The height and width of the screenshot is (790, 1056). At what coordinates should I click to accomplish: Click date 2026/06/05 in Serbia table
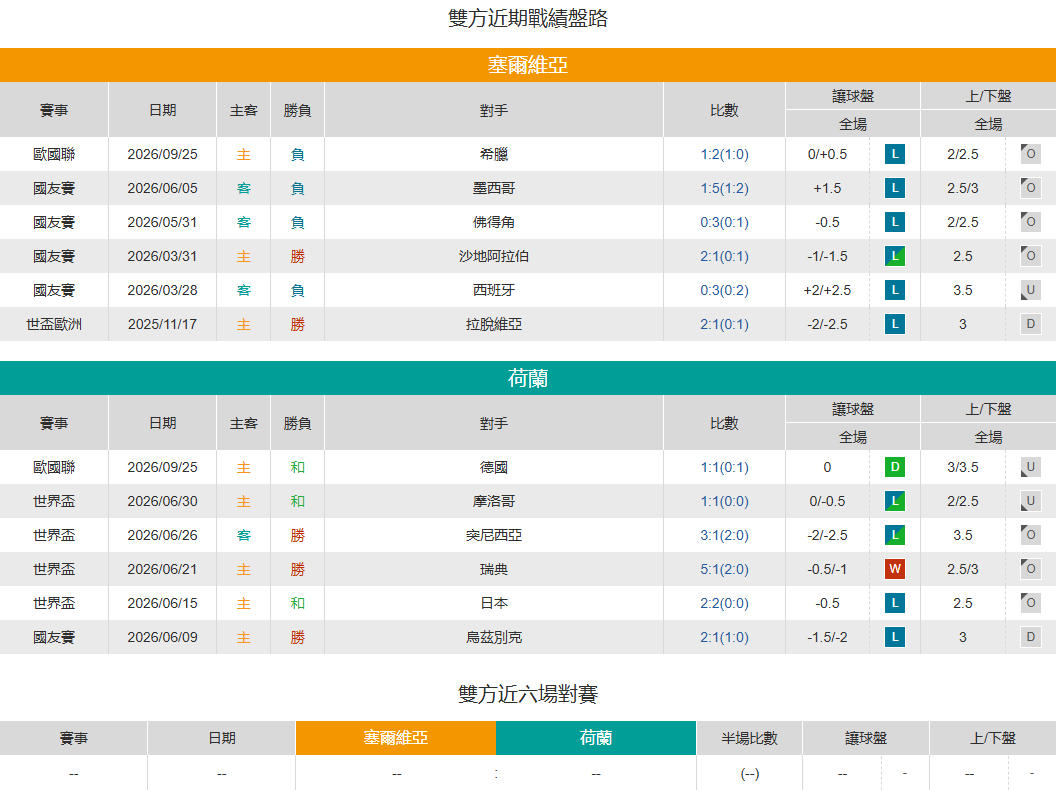point(162,188)
